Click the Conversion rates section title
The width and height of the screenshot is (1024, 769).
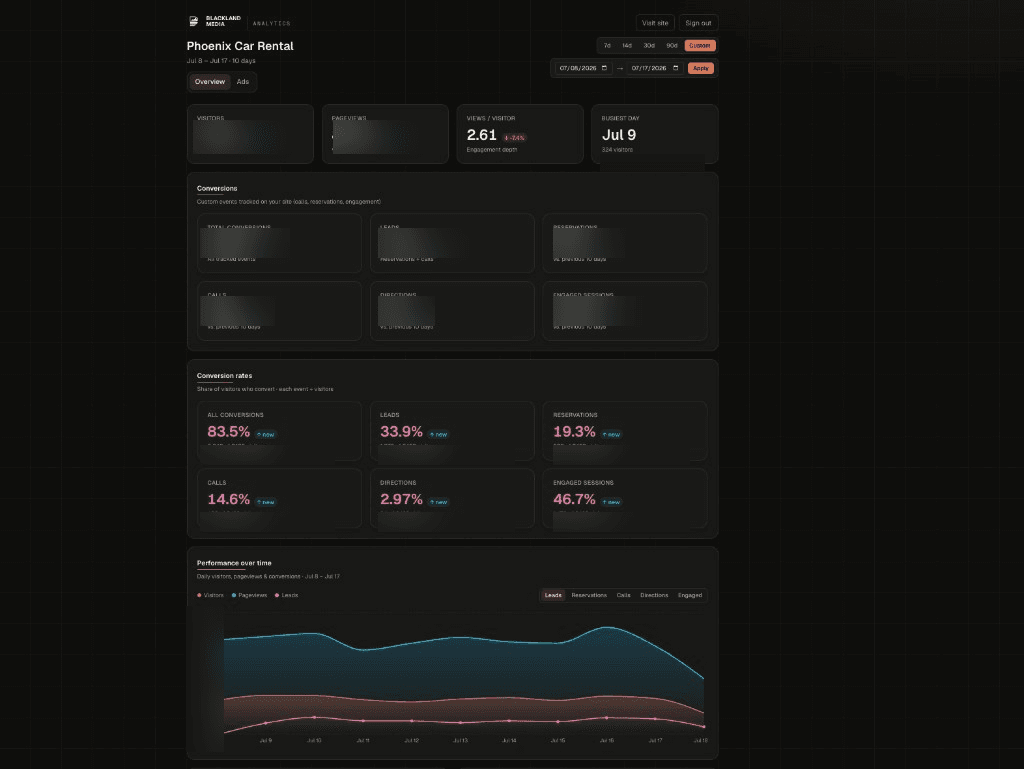[224, 376]
